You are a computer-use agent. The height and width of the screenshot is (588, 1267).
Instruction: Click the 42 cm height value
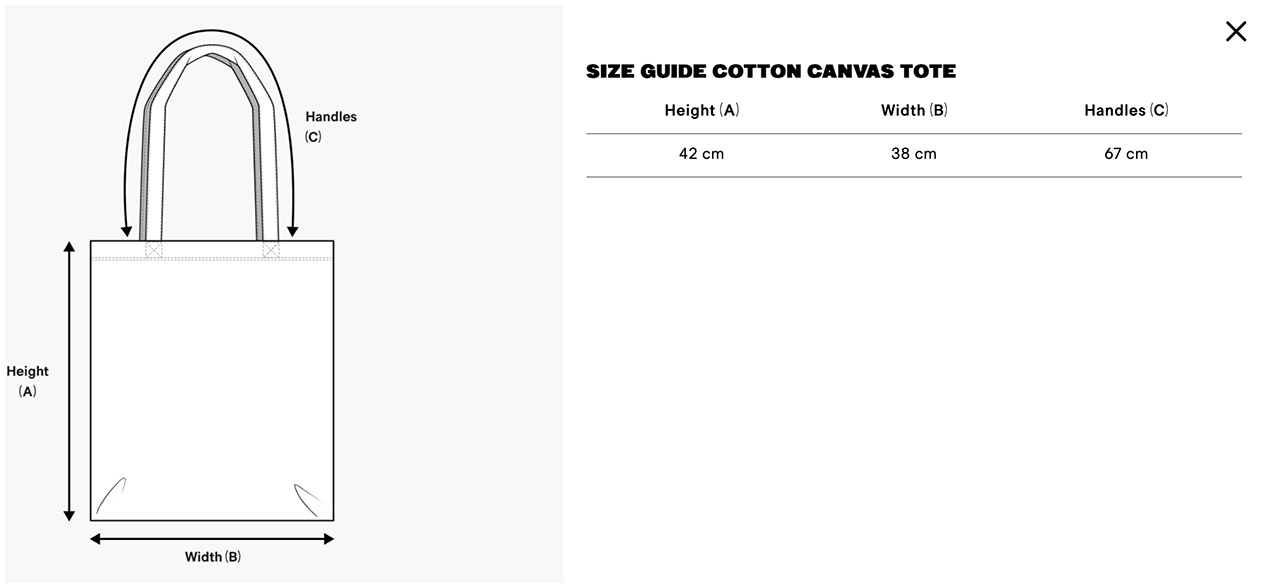click(x=701, y=154)
